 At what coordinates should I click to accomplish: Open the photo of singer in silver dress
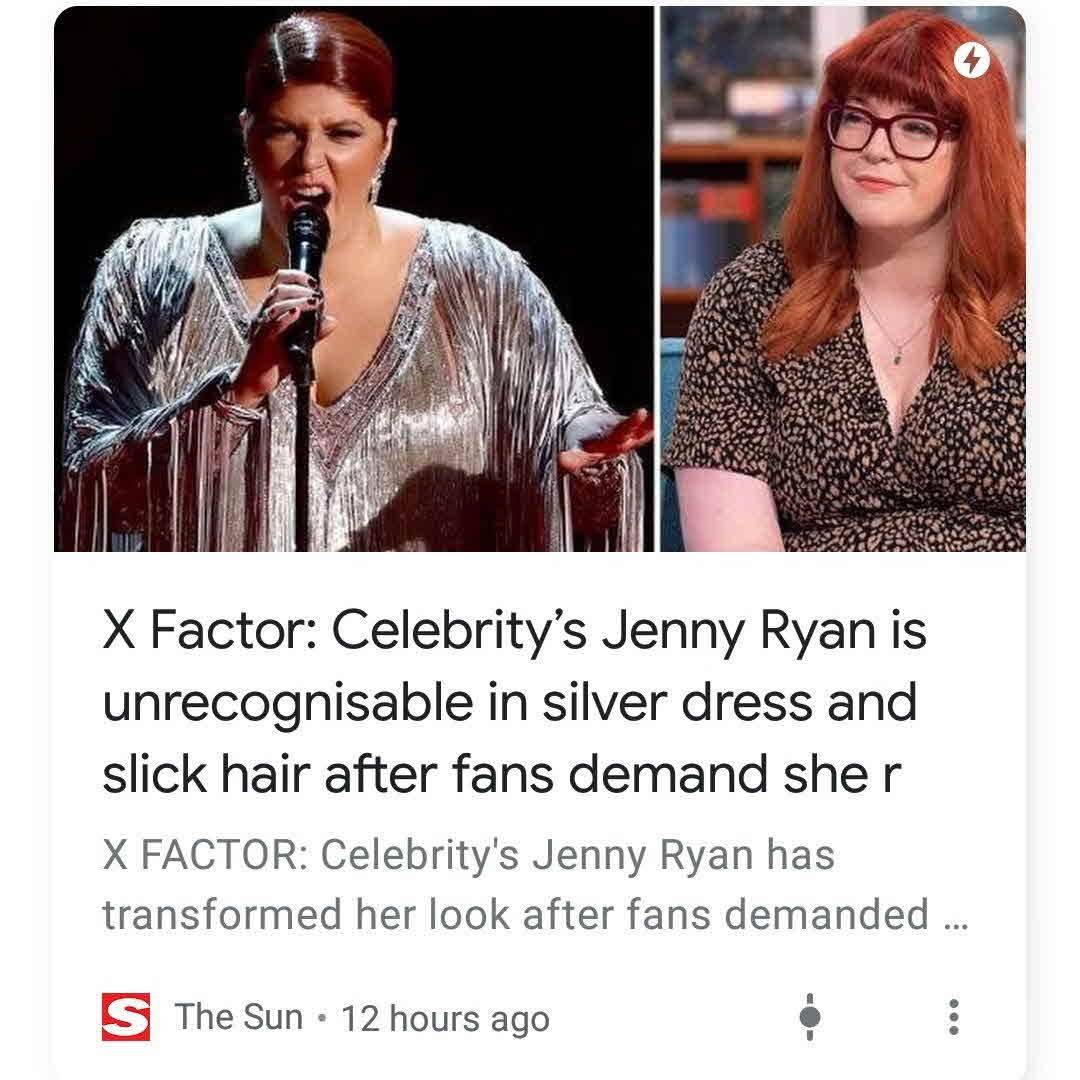coord(353,279)
